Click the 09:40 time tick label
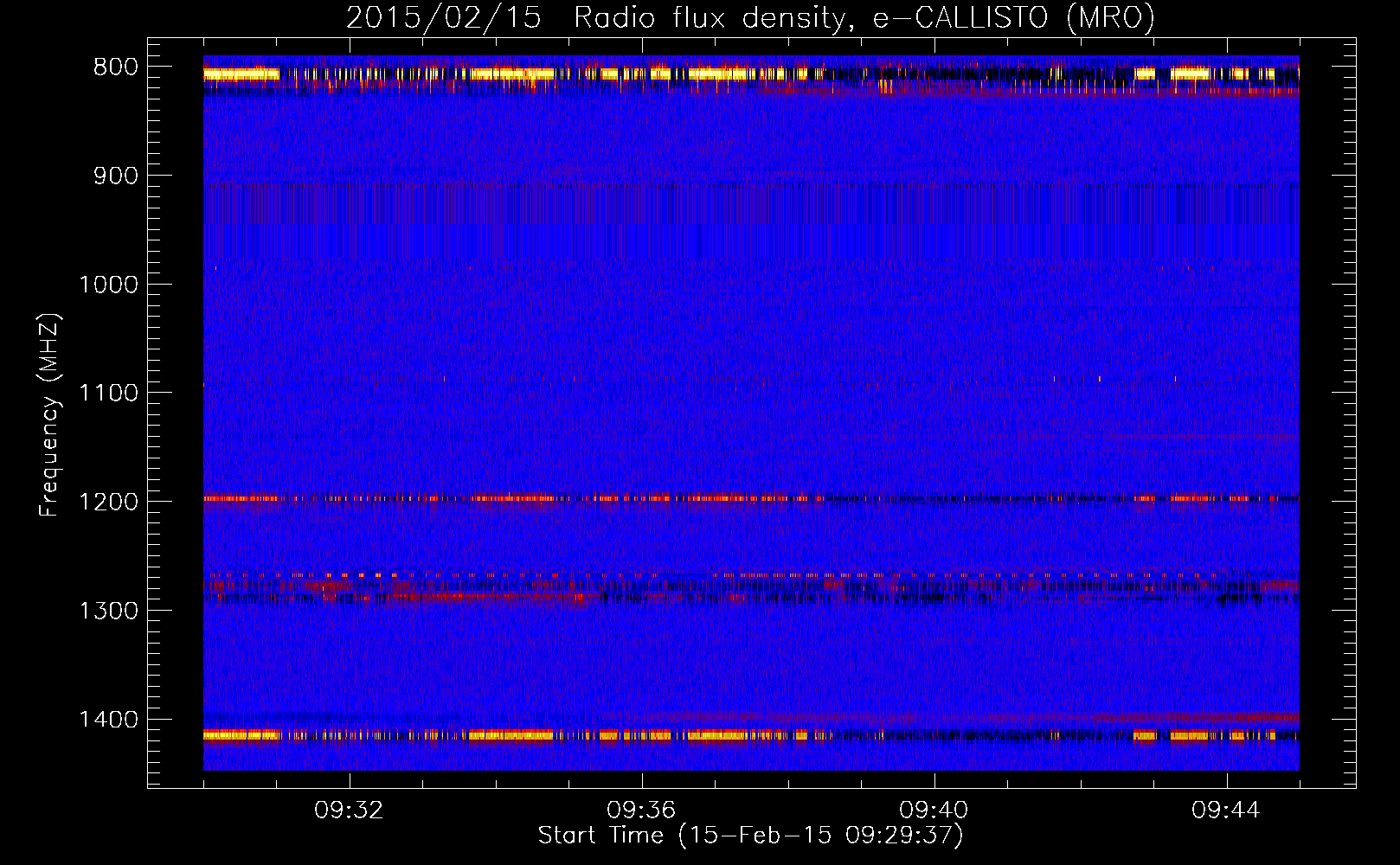Image resolution: width=1400 pixels, height=865 pixels. 934,811
